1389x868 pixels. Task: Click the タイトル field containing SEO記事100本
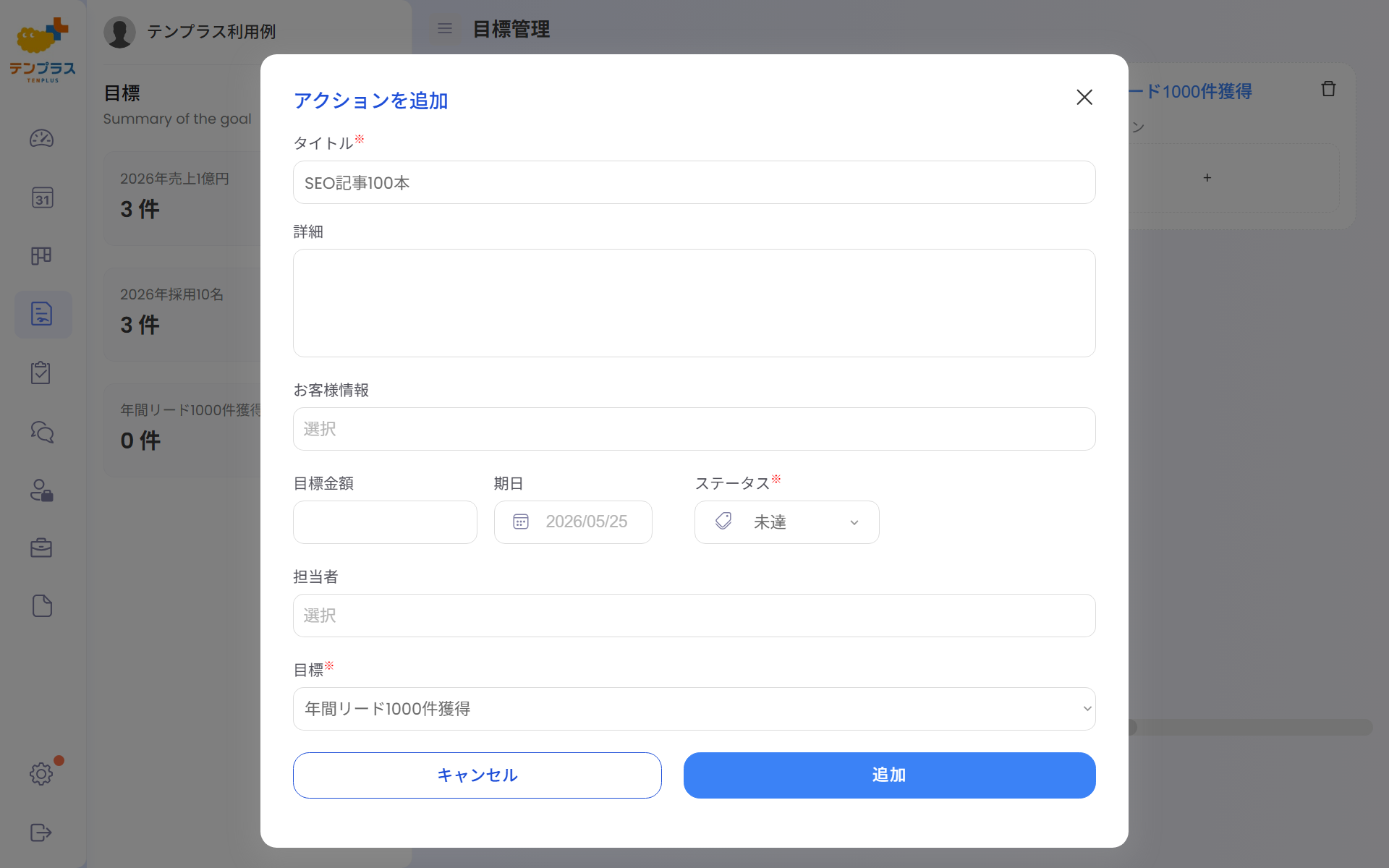pos(694,182)
